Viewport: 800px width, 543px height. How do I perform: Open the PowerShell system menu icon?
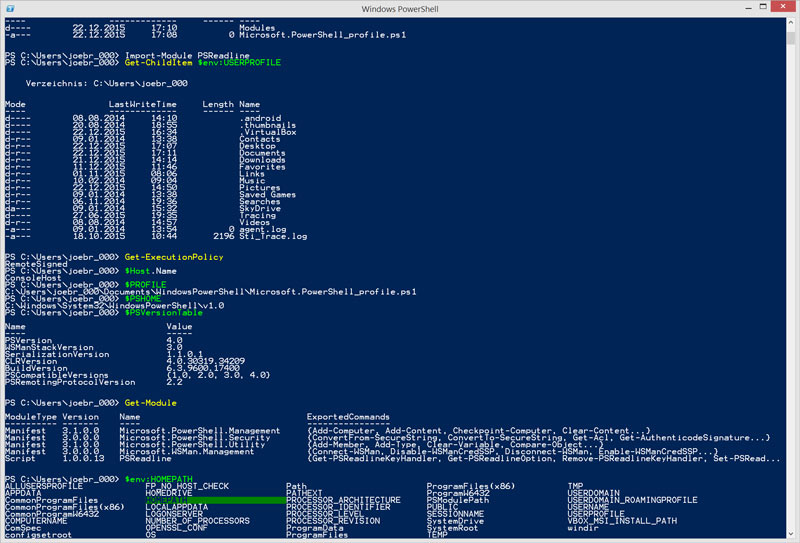[10, 8]
